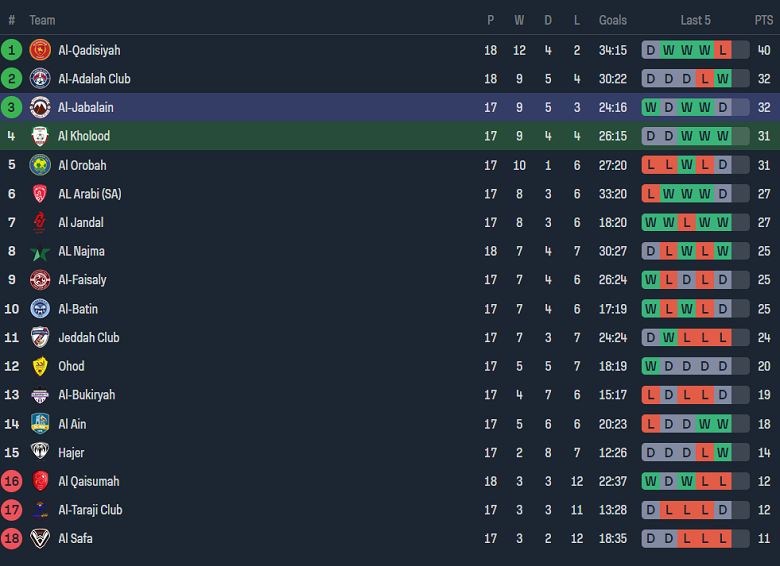
Task: Click the Ohod yellow shield badge
Action: (x=40, y=366)
